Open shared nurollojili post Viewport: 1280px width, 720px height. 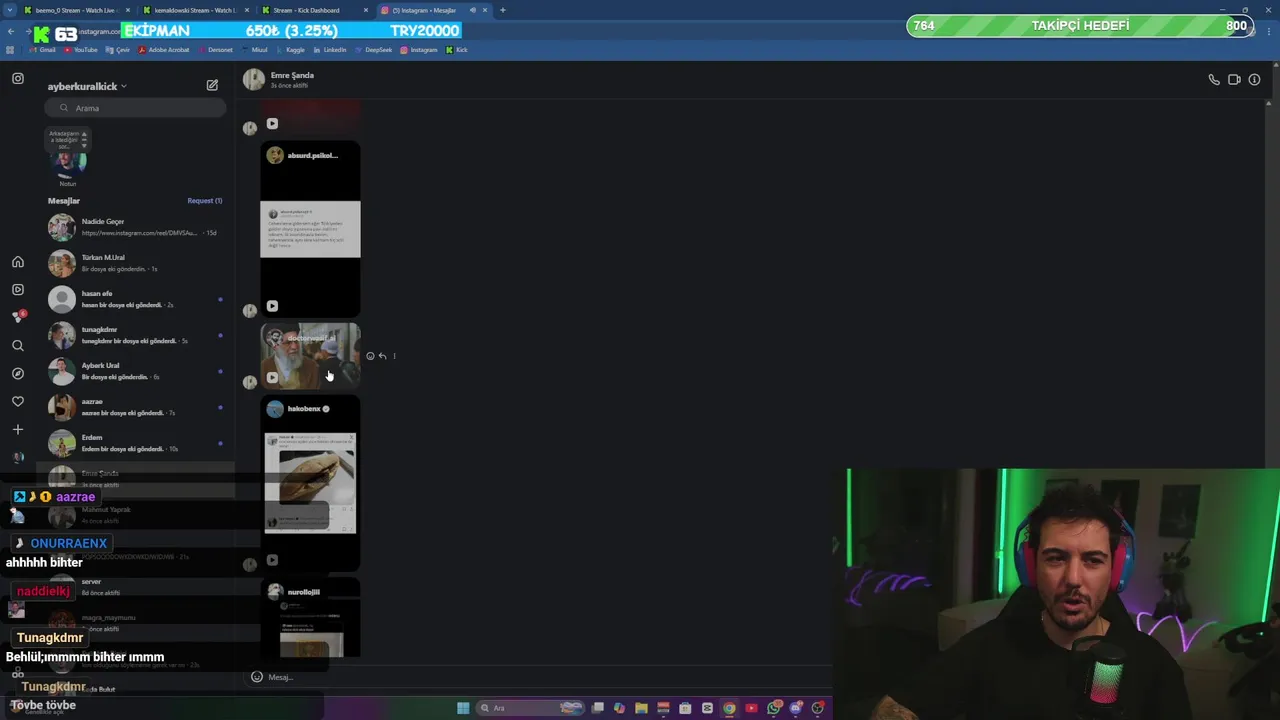pos(310,618)
